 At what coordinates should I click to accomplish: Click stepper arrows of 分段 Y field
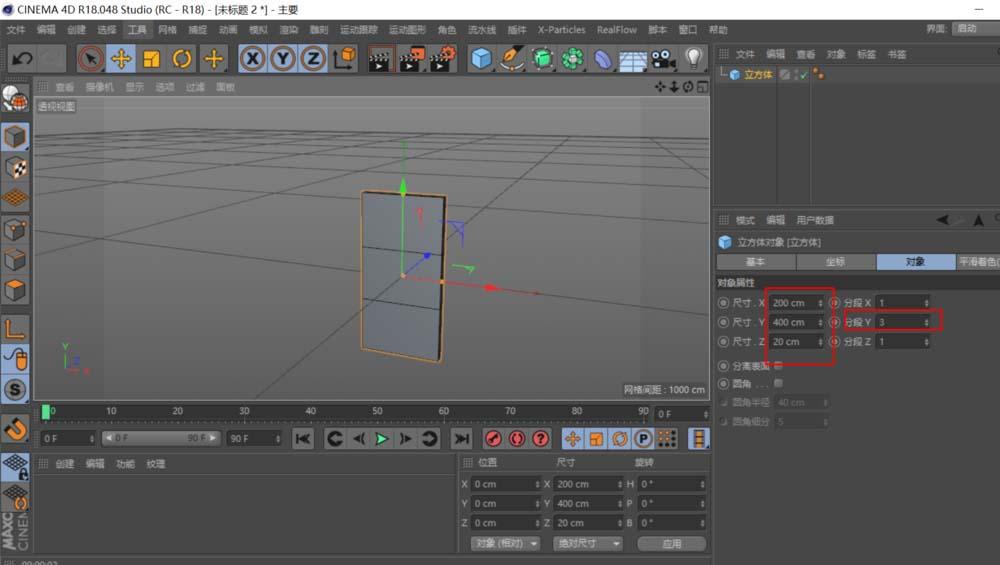point(927,322)
